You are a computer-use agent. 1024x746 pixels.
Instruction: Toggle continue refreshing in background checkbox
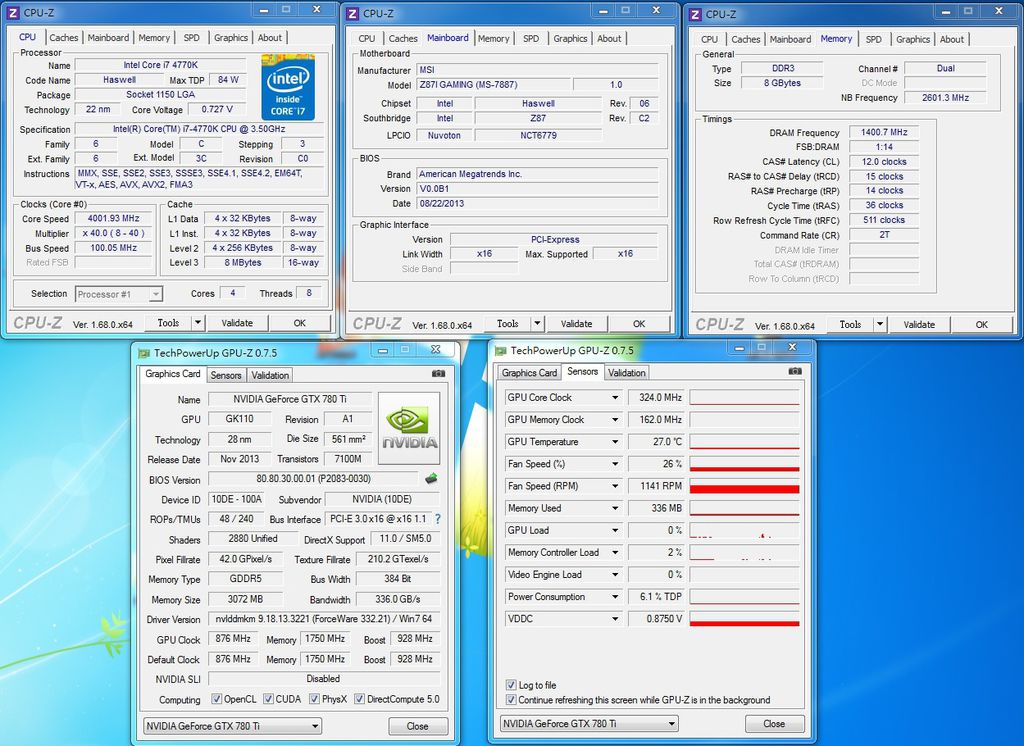click(x=511, y=700)
